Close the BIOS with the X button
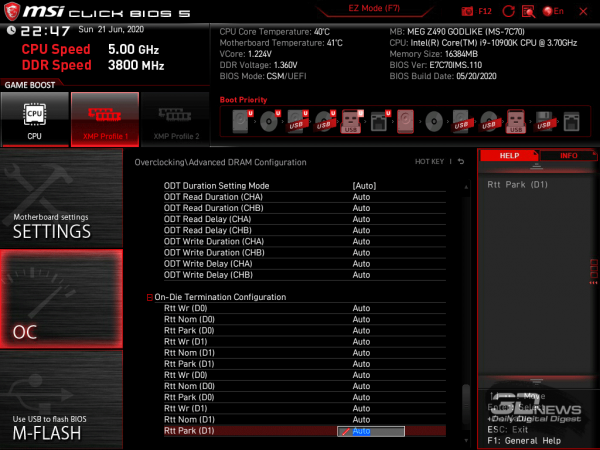This screenshot has height=450, width=600. [585, 10]
